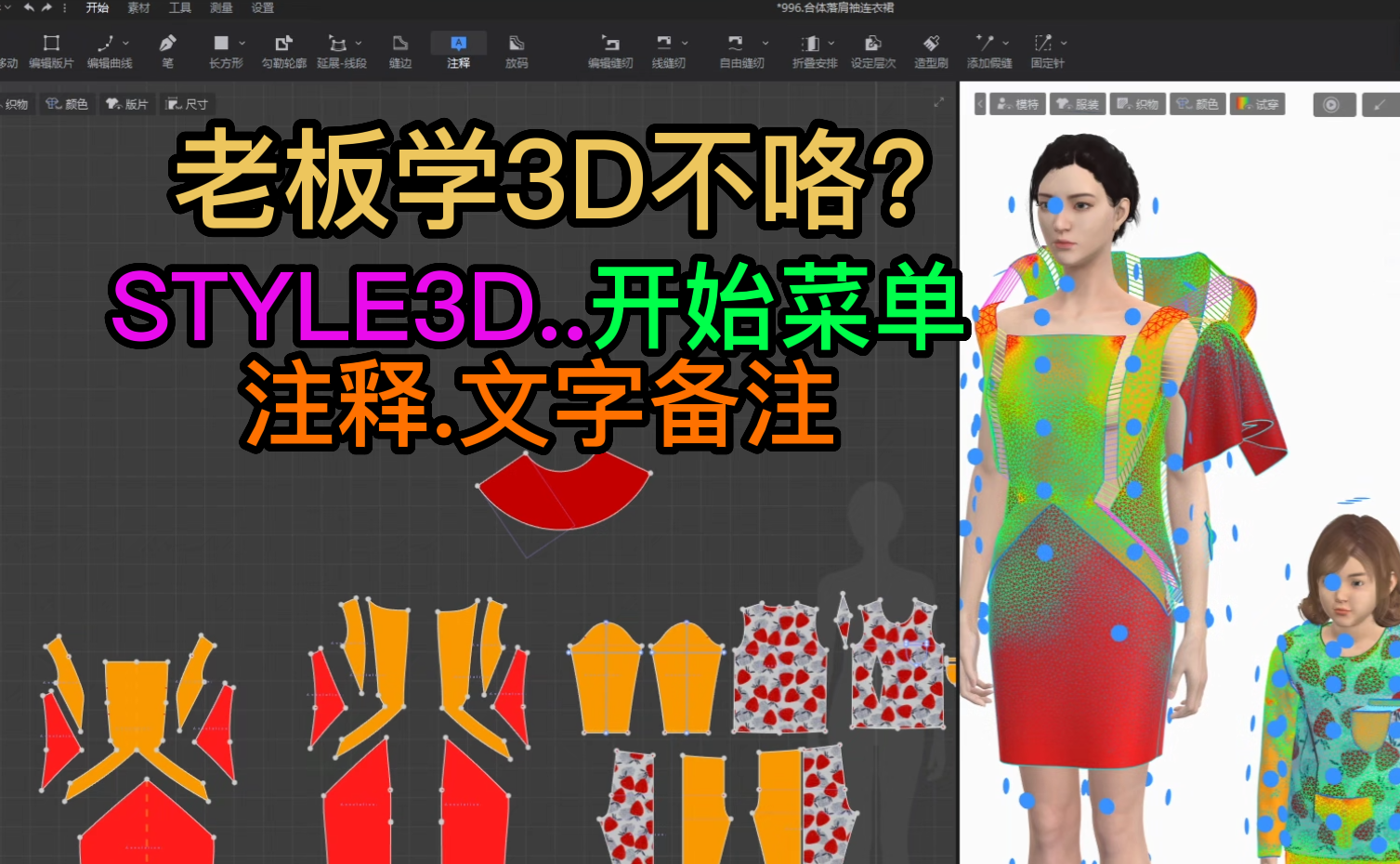Toggle 2D window 版片 display option

[x=127, y=104]
